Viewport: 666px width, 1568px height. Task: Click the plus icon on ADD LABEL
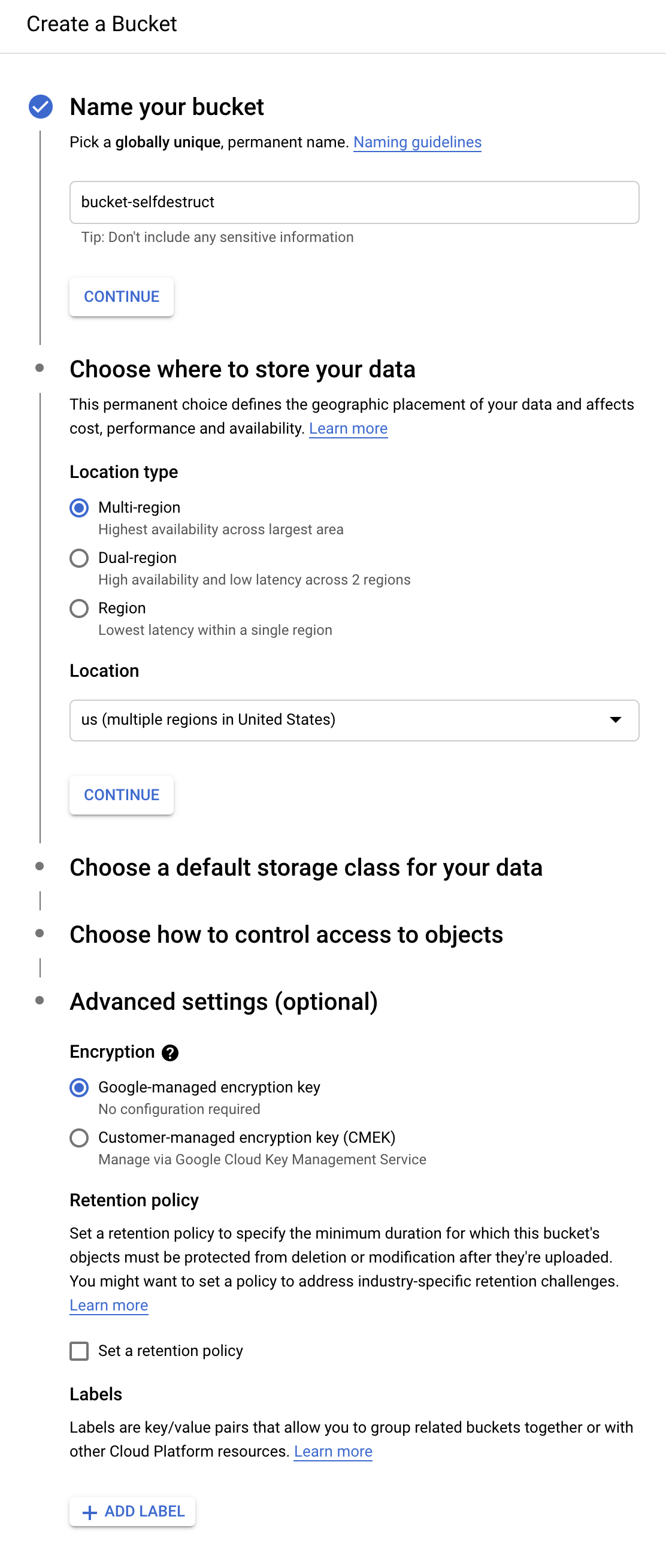(x=89, y=1511)
